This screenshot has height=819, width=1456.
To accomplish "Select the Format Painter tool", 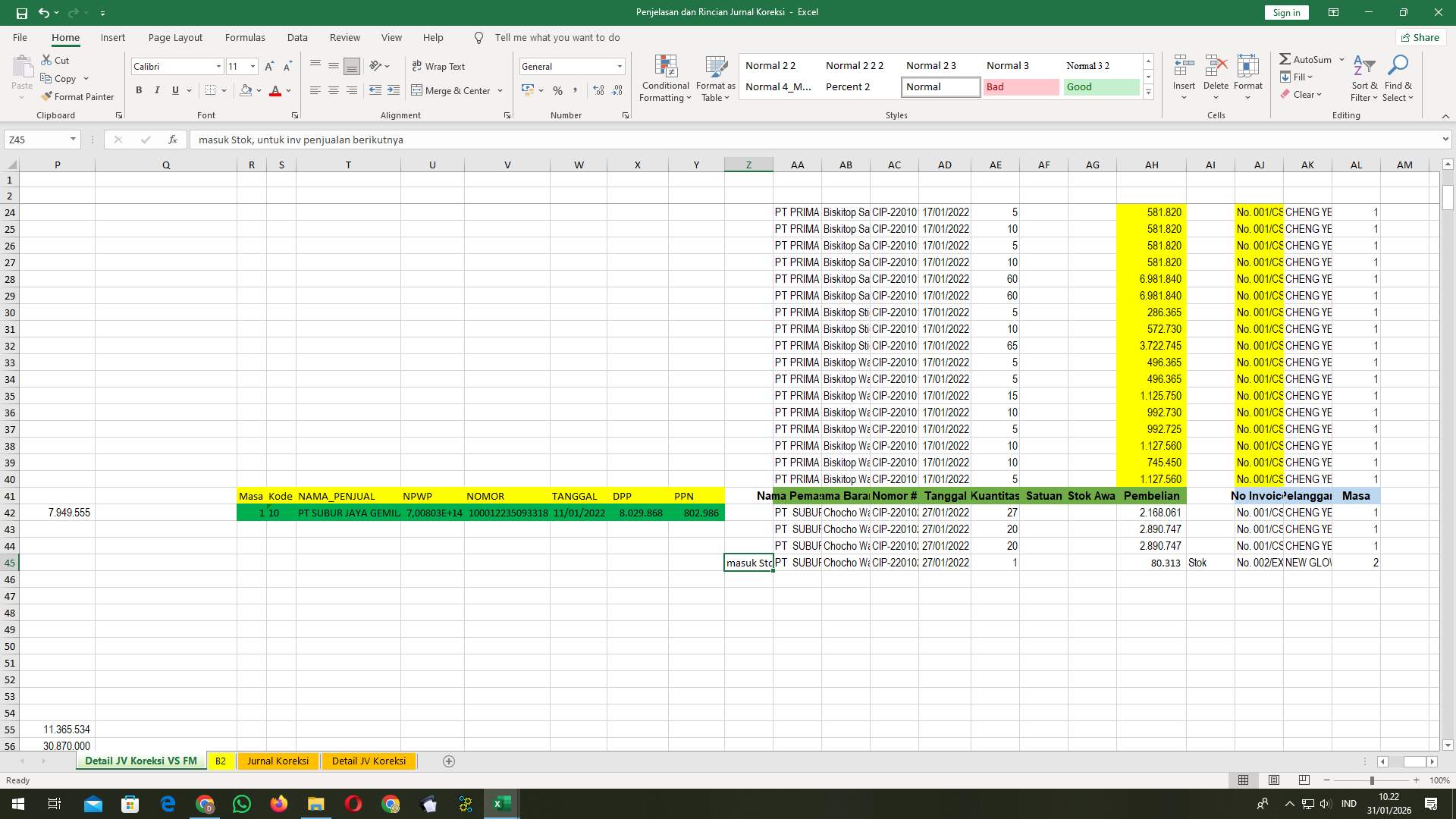I will click(78, 96).
